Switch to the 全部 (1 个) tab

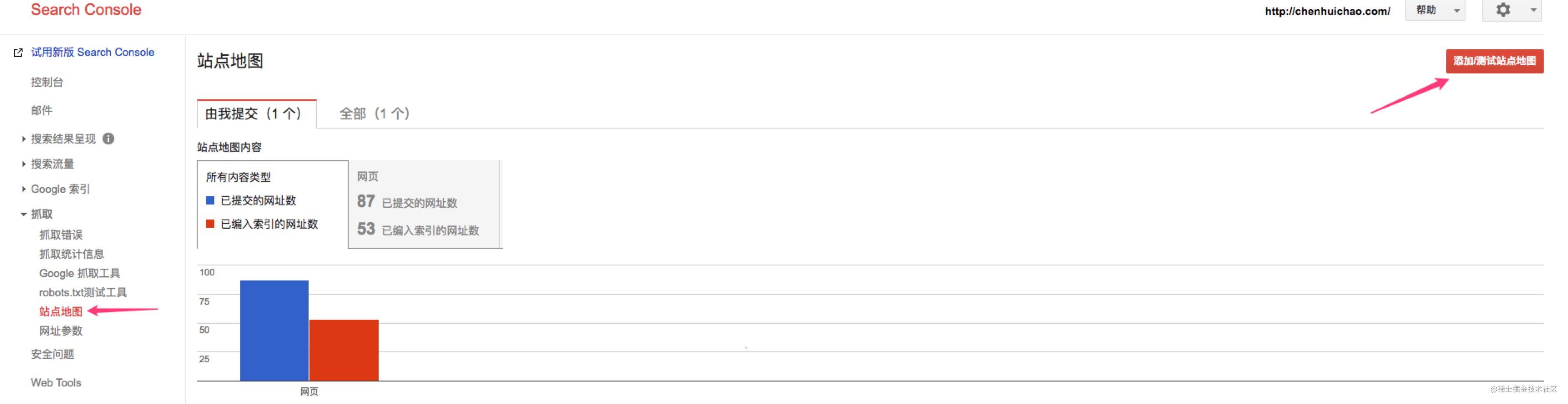[374, 114]
